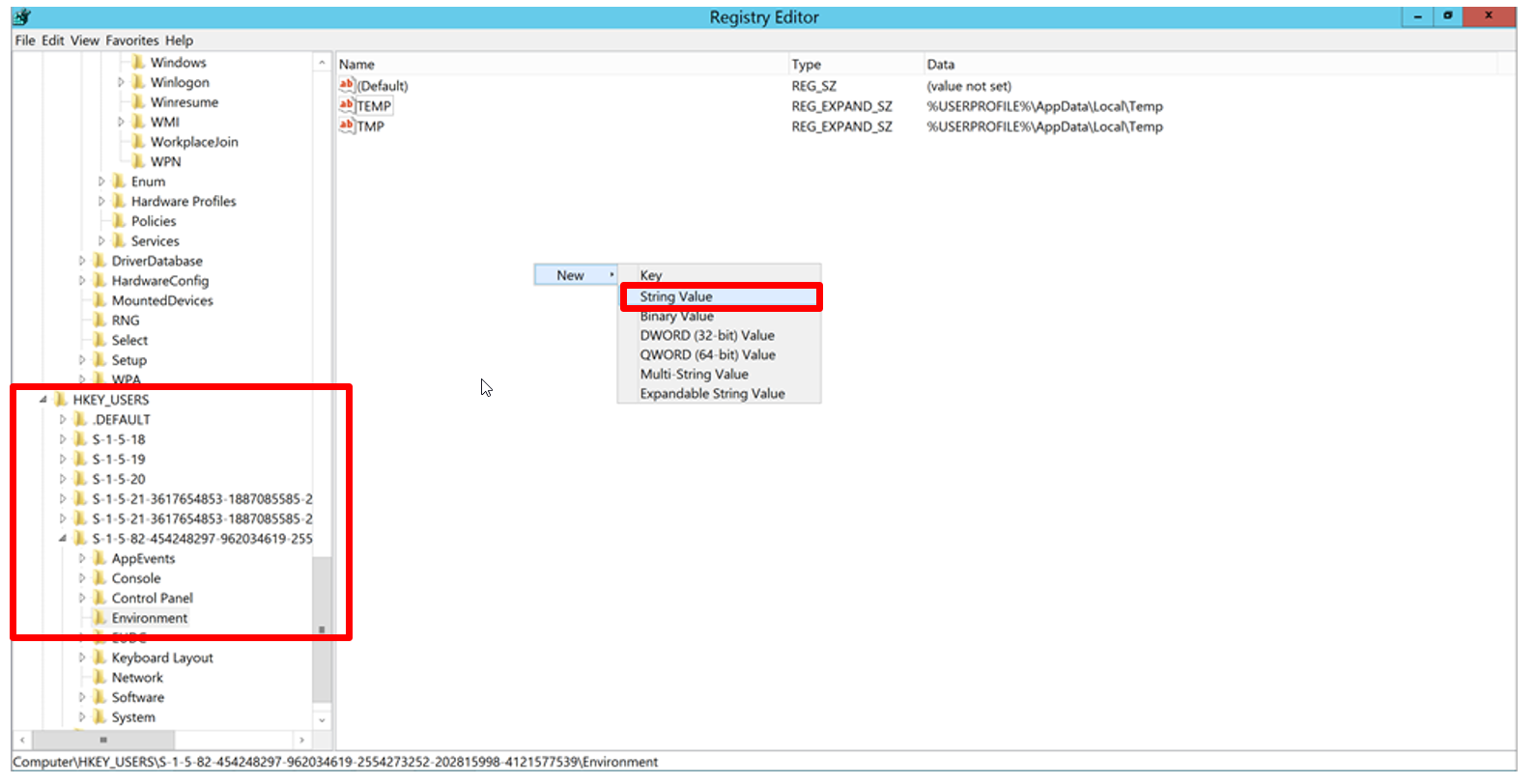Expand the Hardware Profiles key

pyautogui.click(x=101, y=201)
